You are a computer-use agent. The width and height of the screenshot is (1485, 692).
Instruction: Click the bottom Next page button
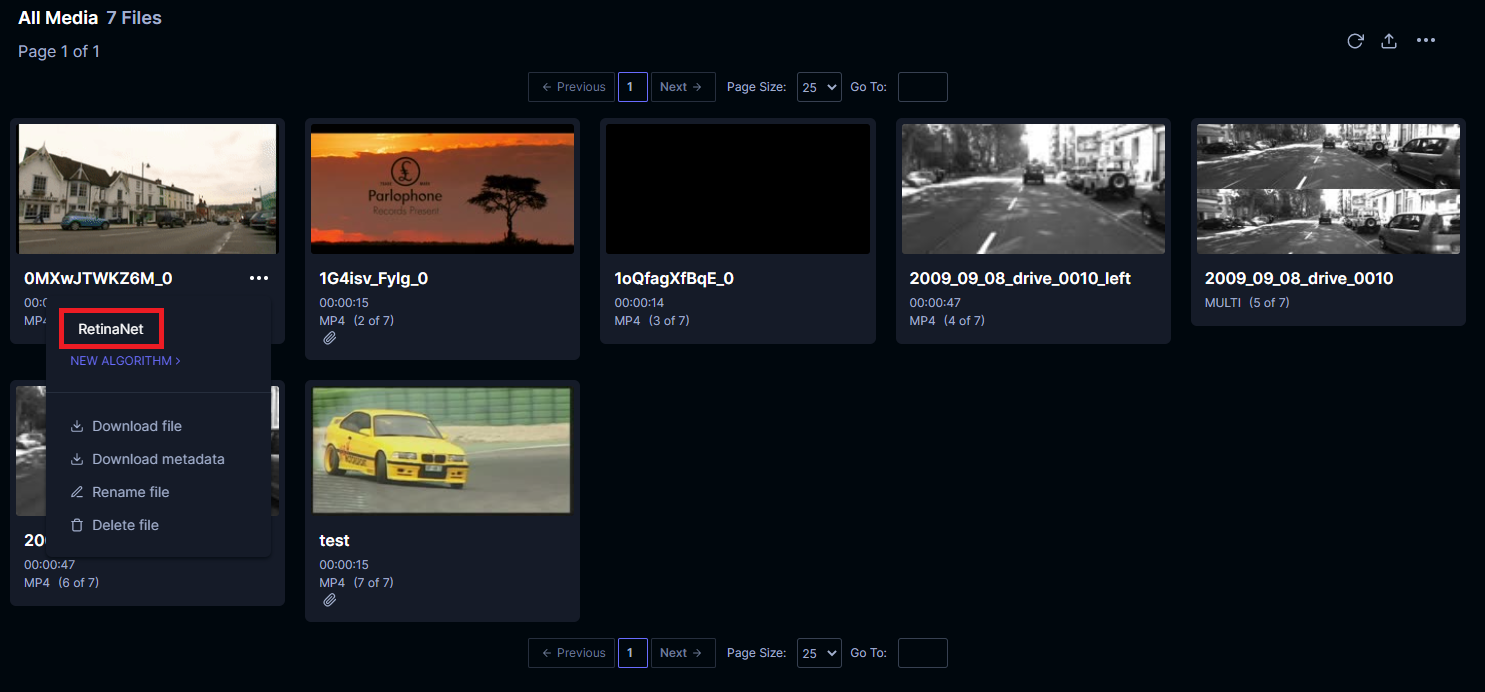pyautogui.click(x=683, y=653)
